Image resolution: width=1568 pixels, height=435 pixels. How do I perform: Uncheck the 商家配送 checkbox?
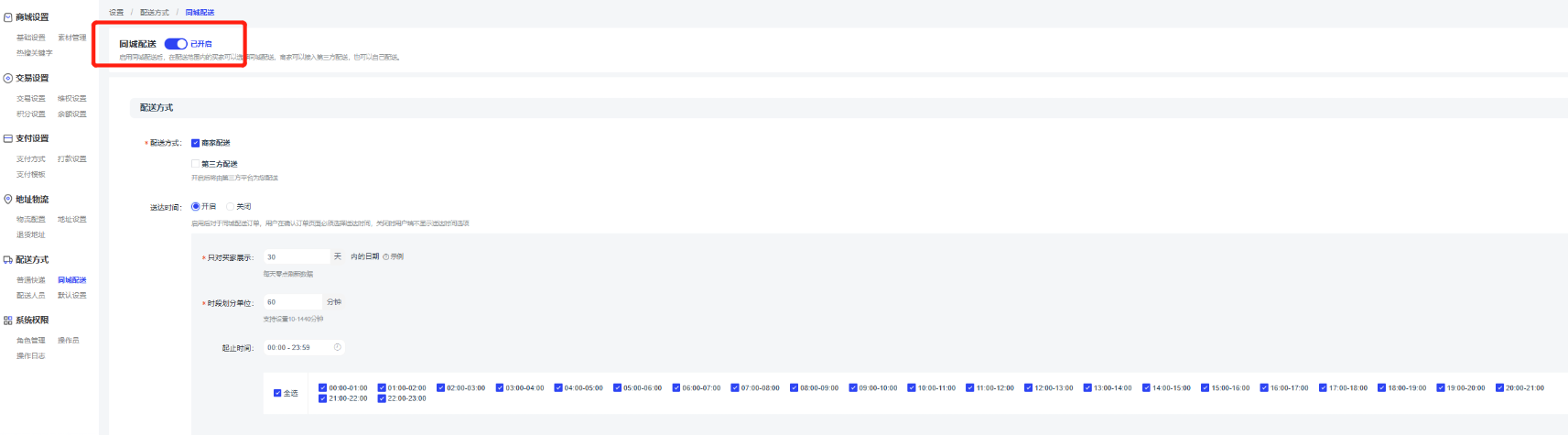pos(195,143)
